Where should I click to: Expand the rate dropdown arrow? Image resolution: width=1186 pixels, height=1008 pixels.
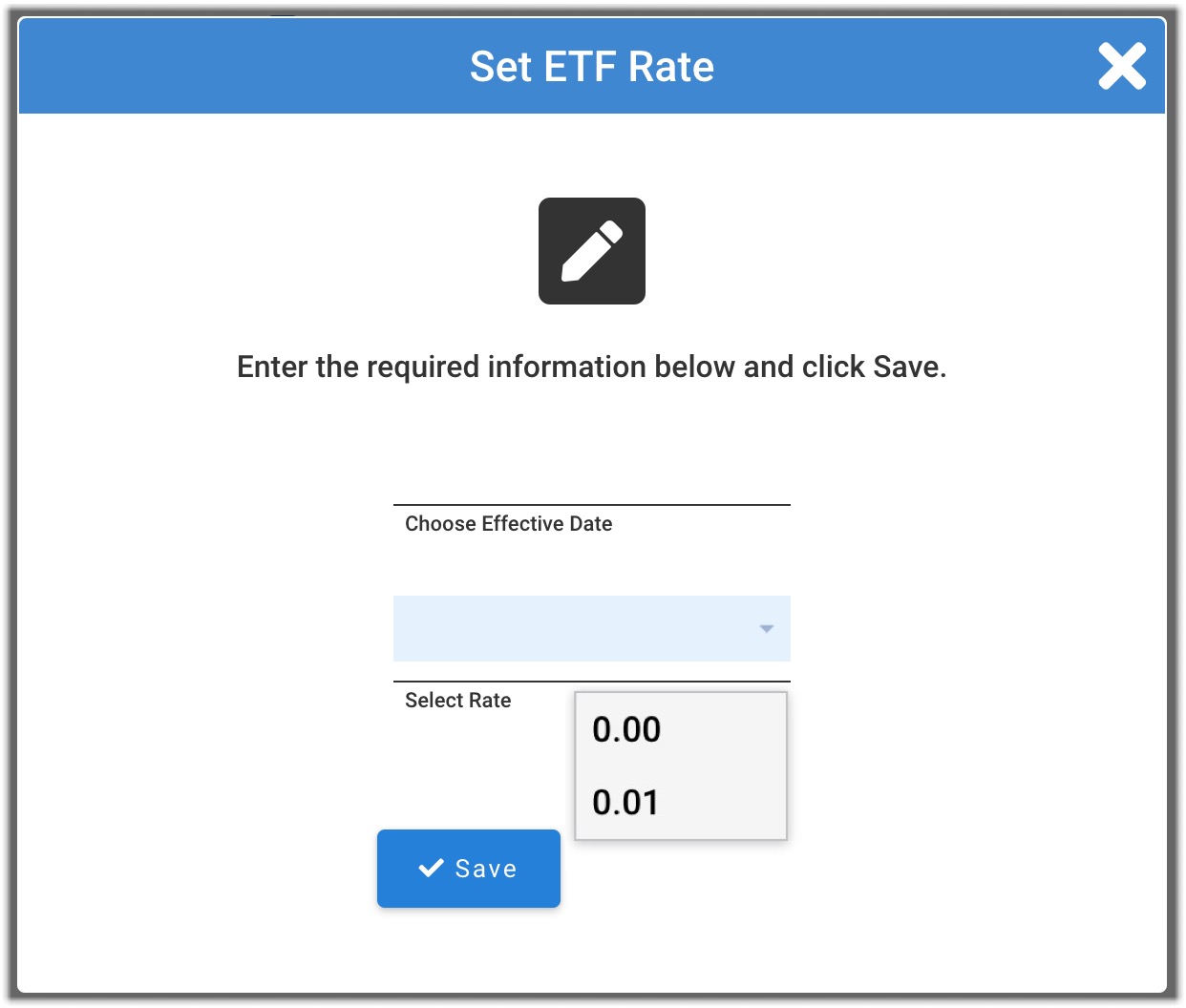click(x=766, y=629)
